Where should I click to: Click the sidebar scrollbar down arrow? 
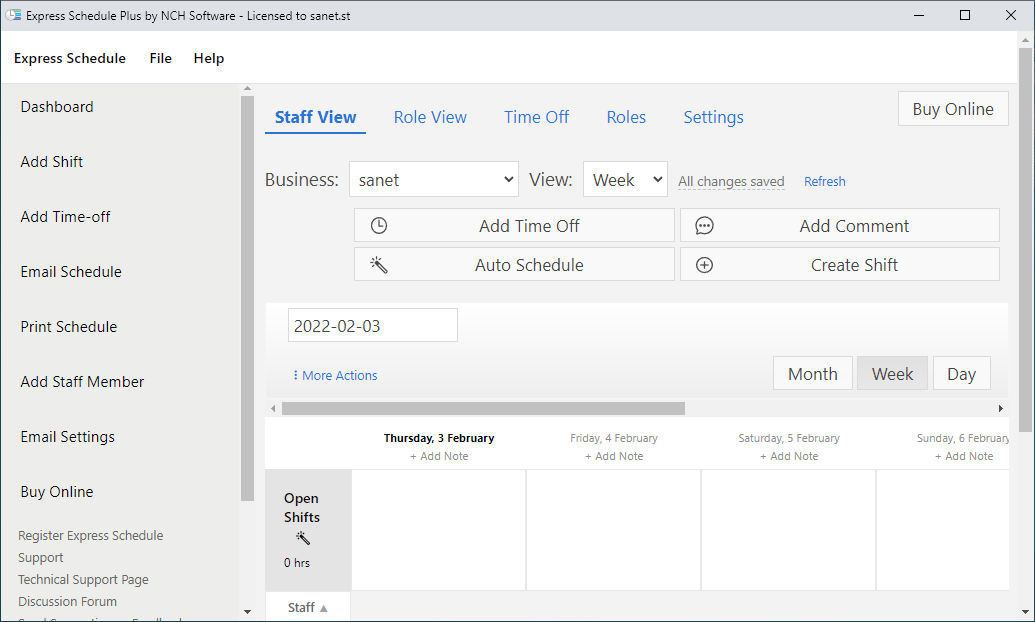[248, 612]
